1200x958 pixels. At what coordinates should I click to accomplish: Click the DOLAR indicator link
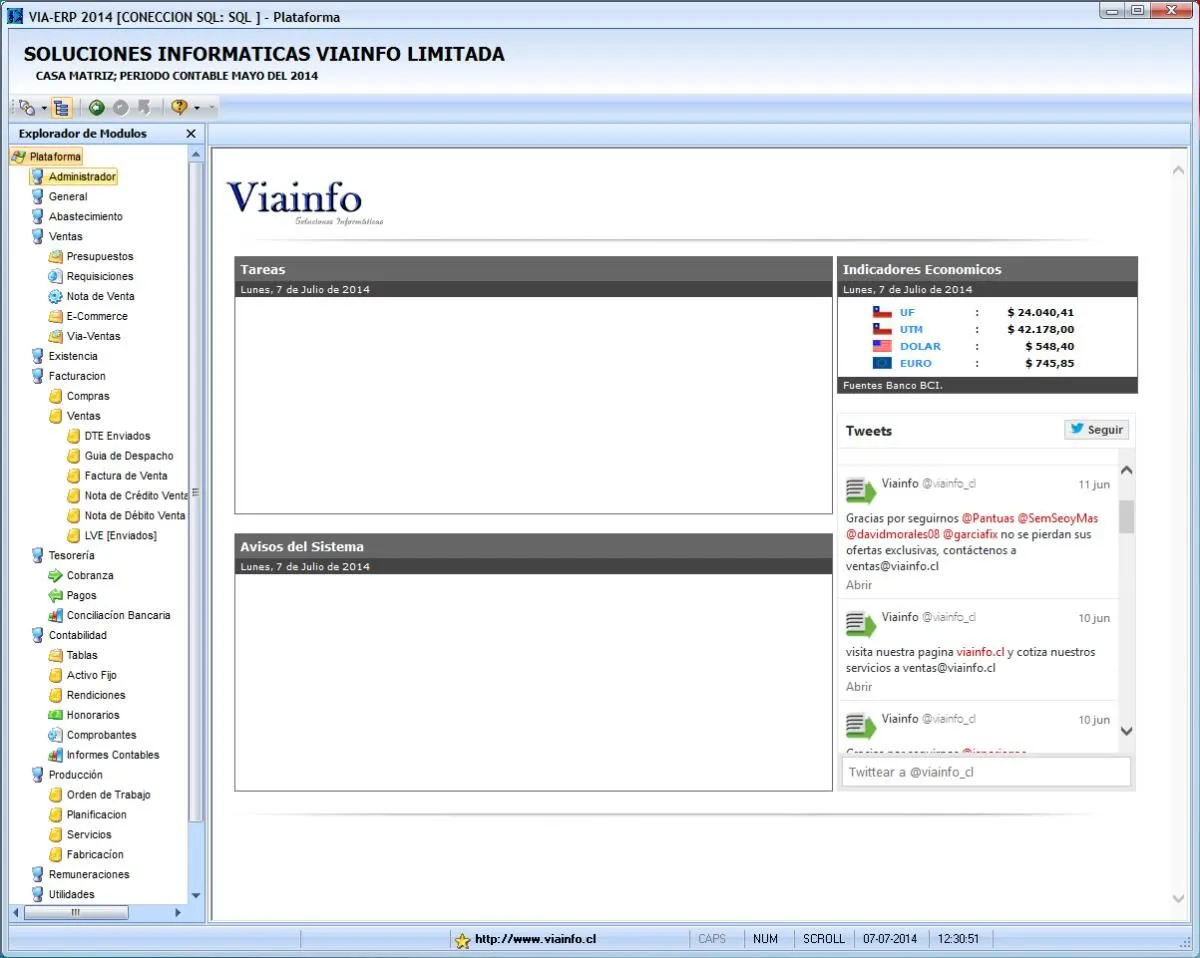(919, 347)
